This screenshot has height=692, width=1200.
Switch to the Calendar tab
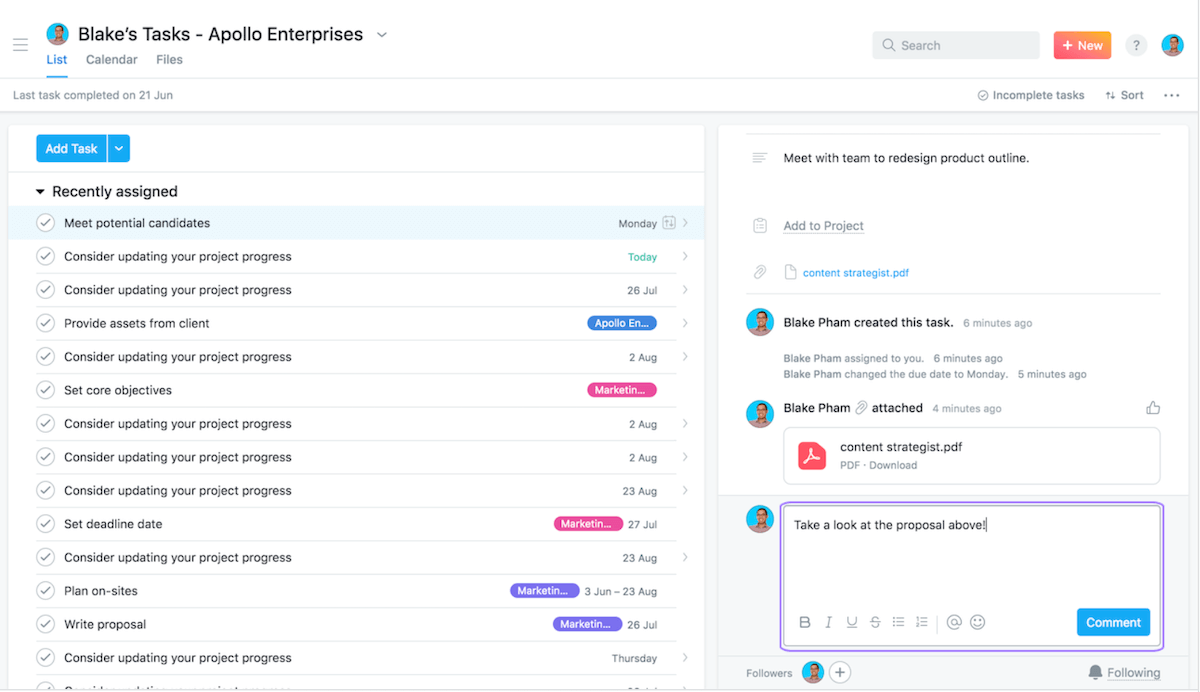pos(111,59)
